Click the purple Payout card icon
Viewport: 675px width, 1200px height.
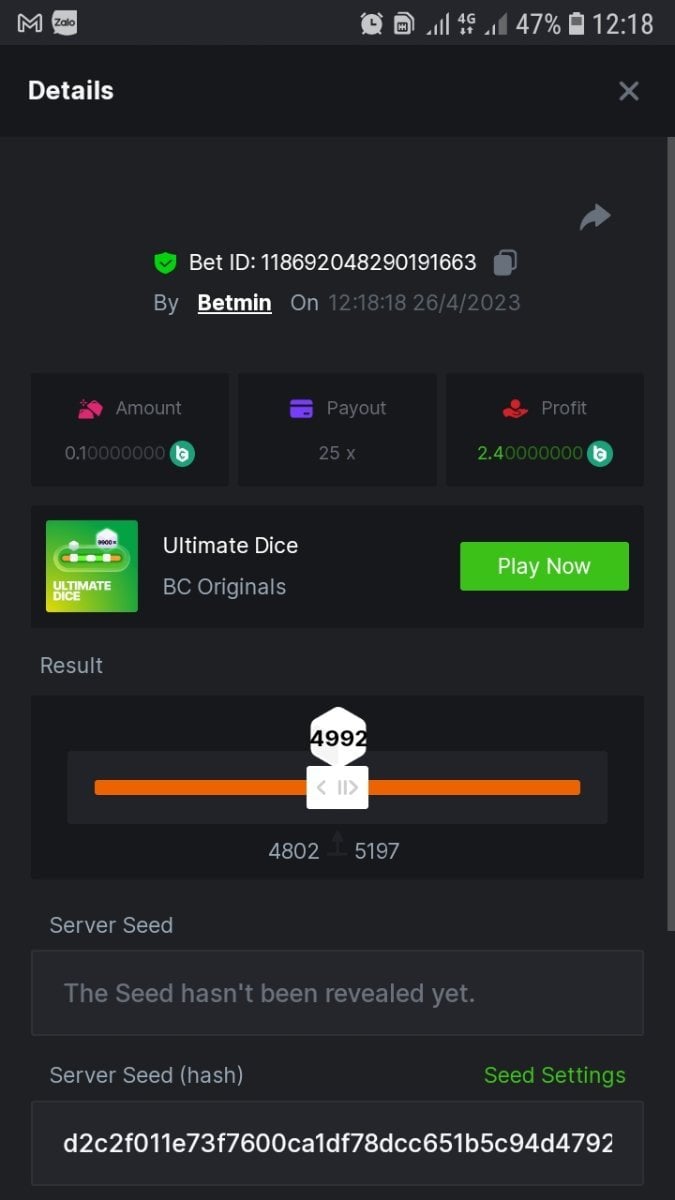click(x=301, y=408)
